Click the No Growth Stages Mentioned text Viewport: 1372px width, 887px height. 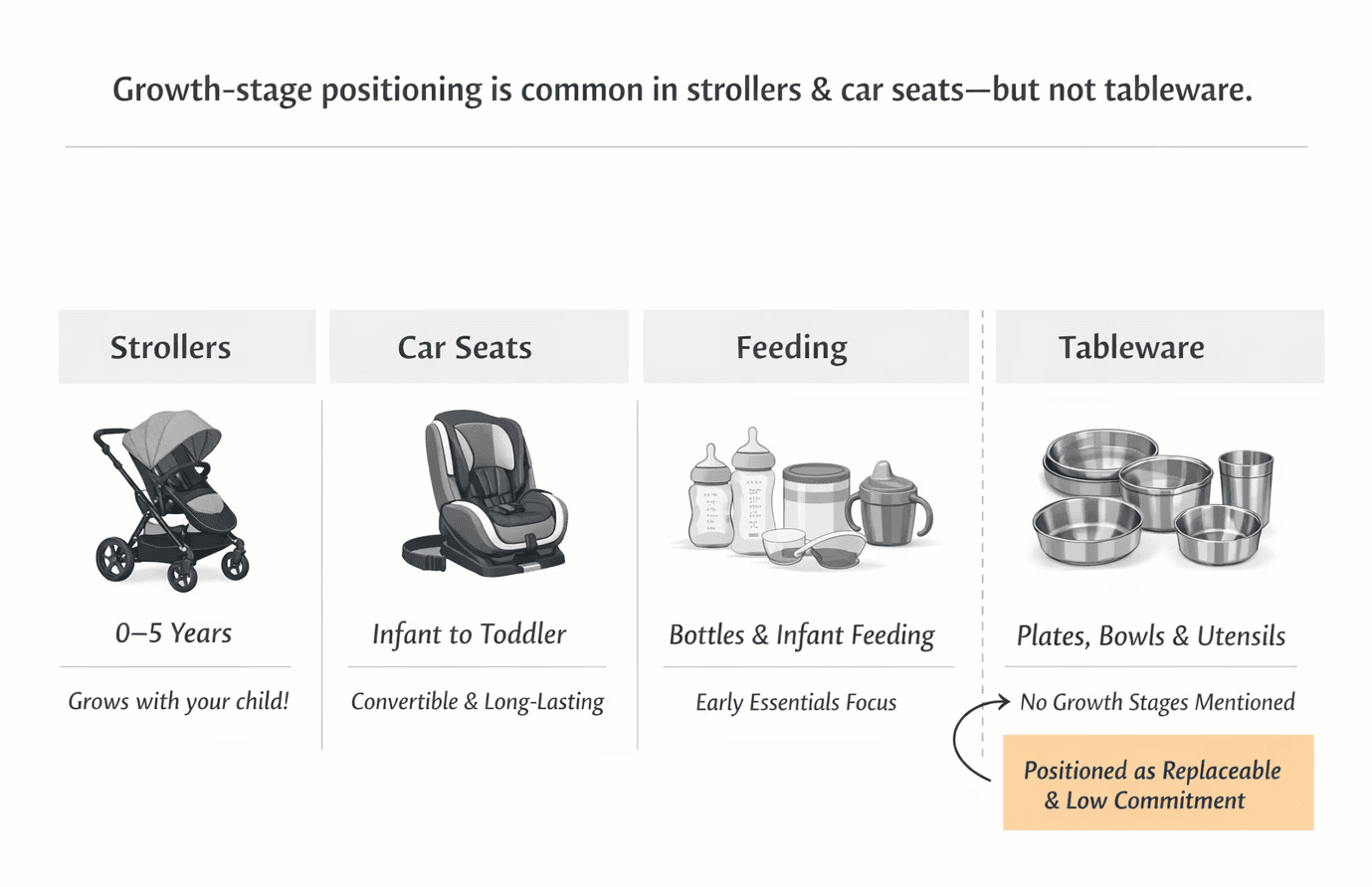point(1156,703)
